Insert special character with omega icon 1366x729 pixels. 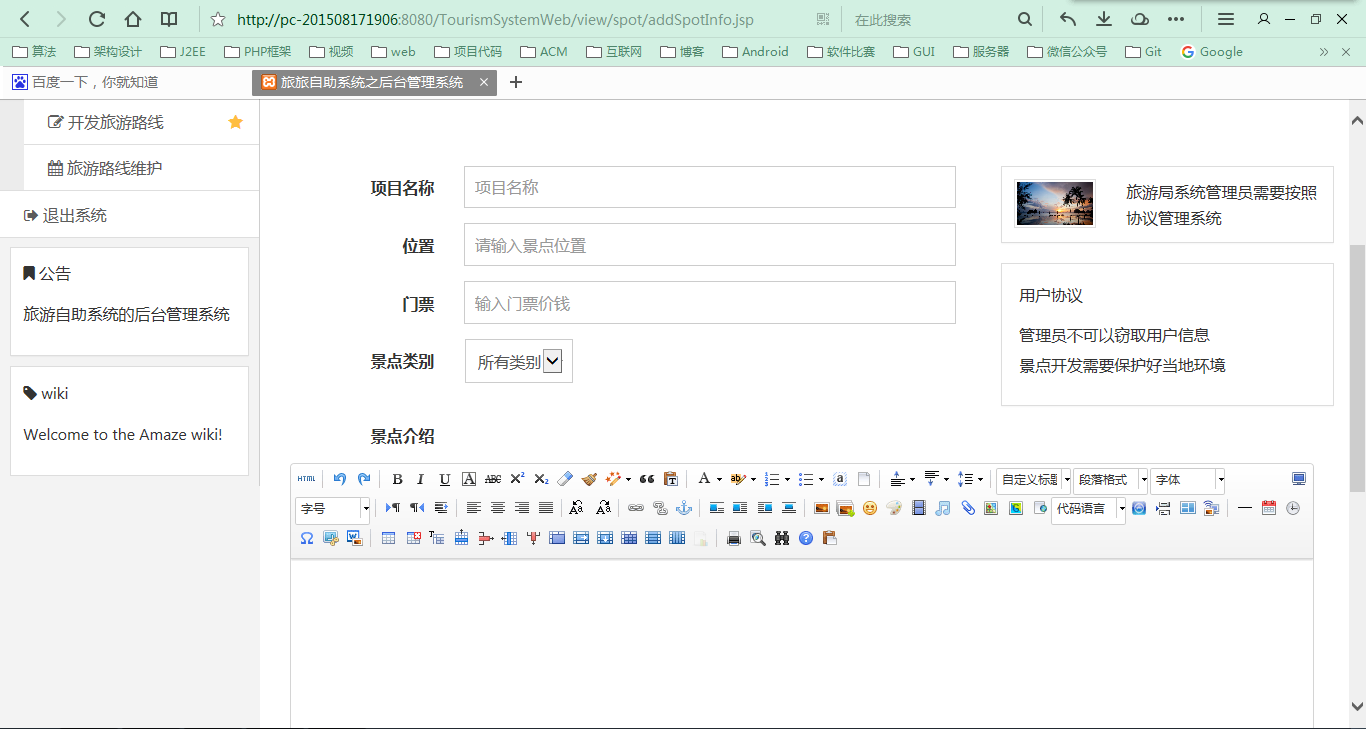(x=307, y=538)
